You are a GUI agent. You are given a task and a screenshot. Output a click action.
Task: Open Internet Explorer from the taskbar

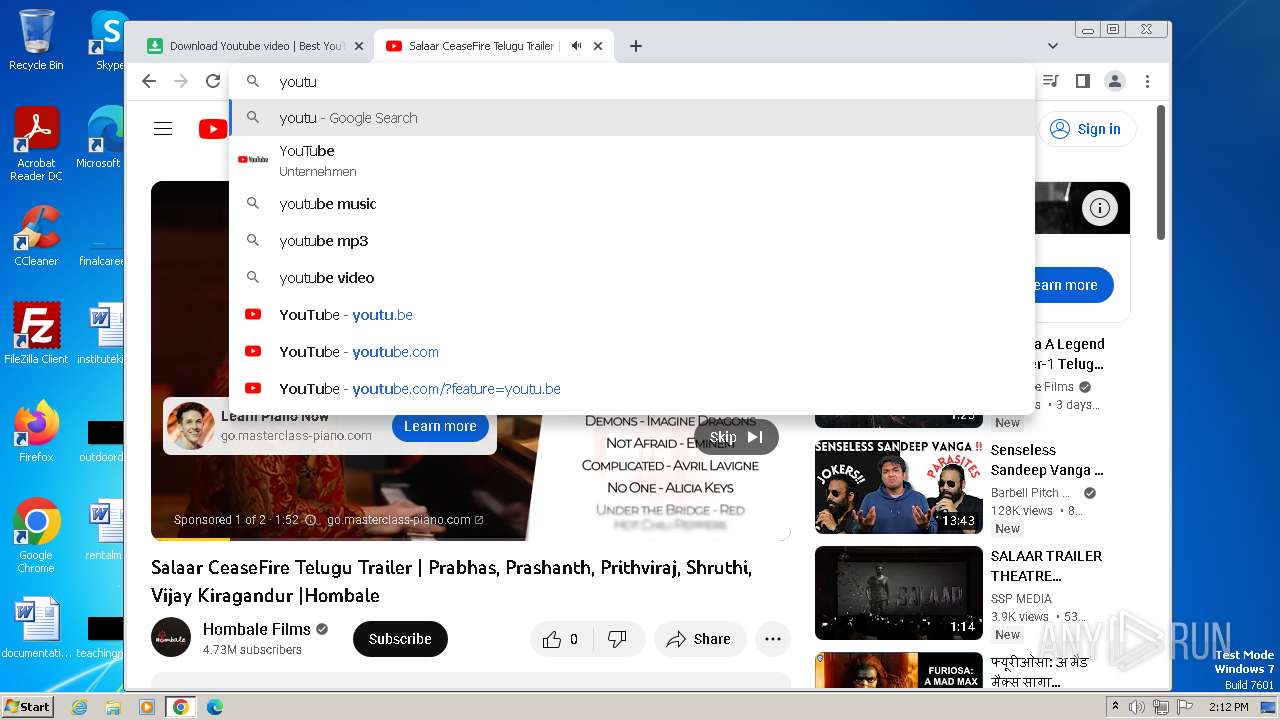(79, 707)
